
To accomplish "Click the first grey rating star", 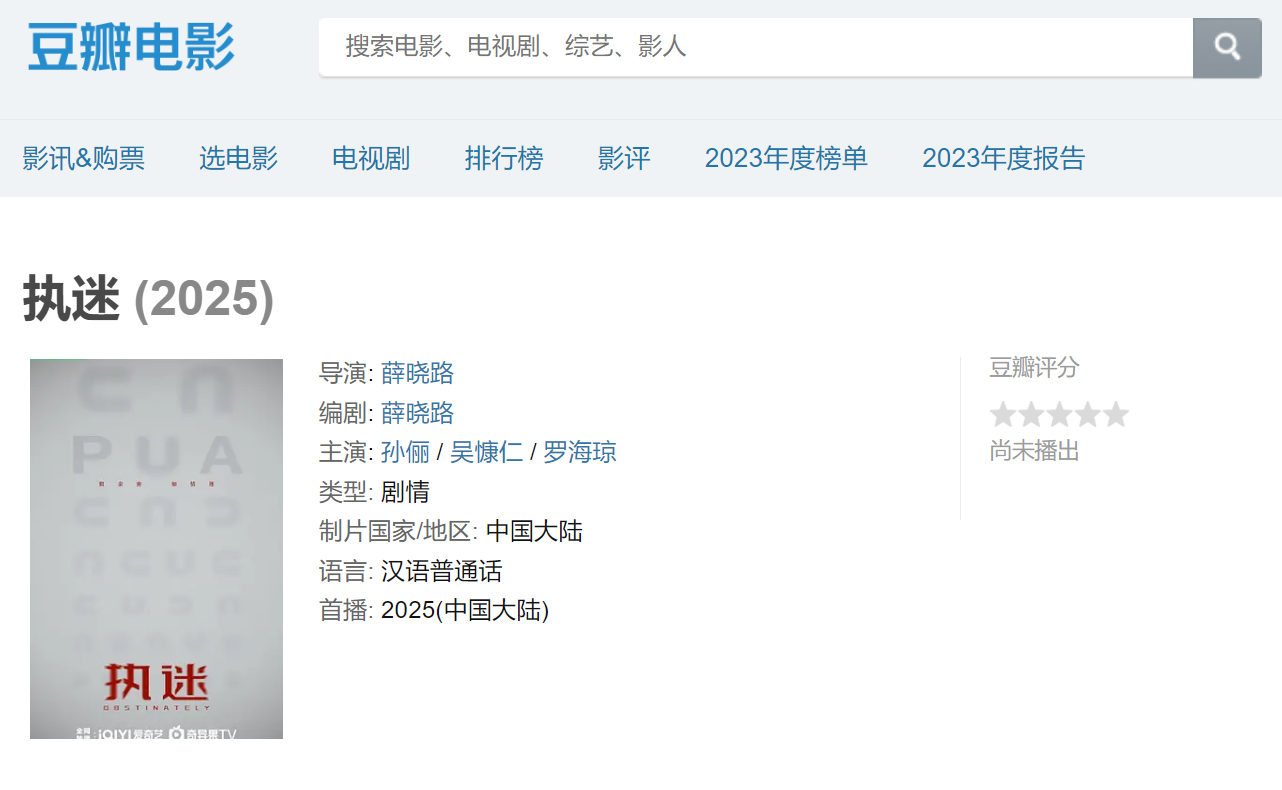I will tap(1003, 415).
